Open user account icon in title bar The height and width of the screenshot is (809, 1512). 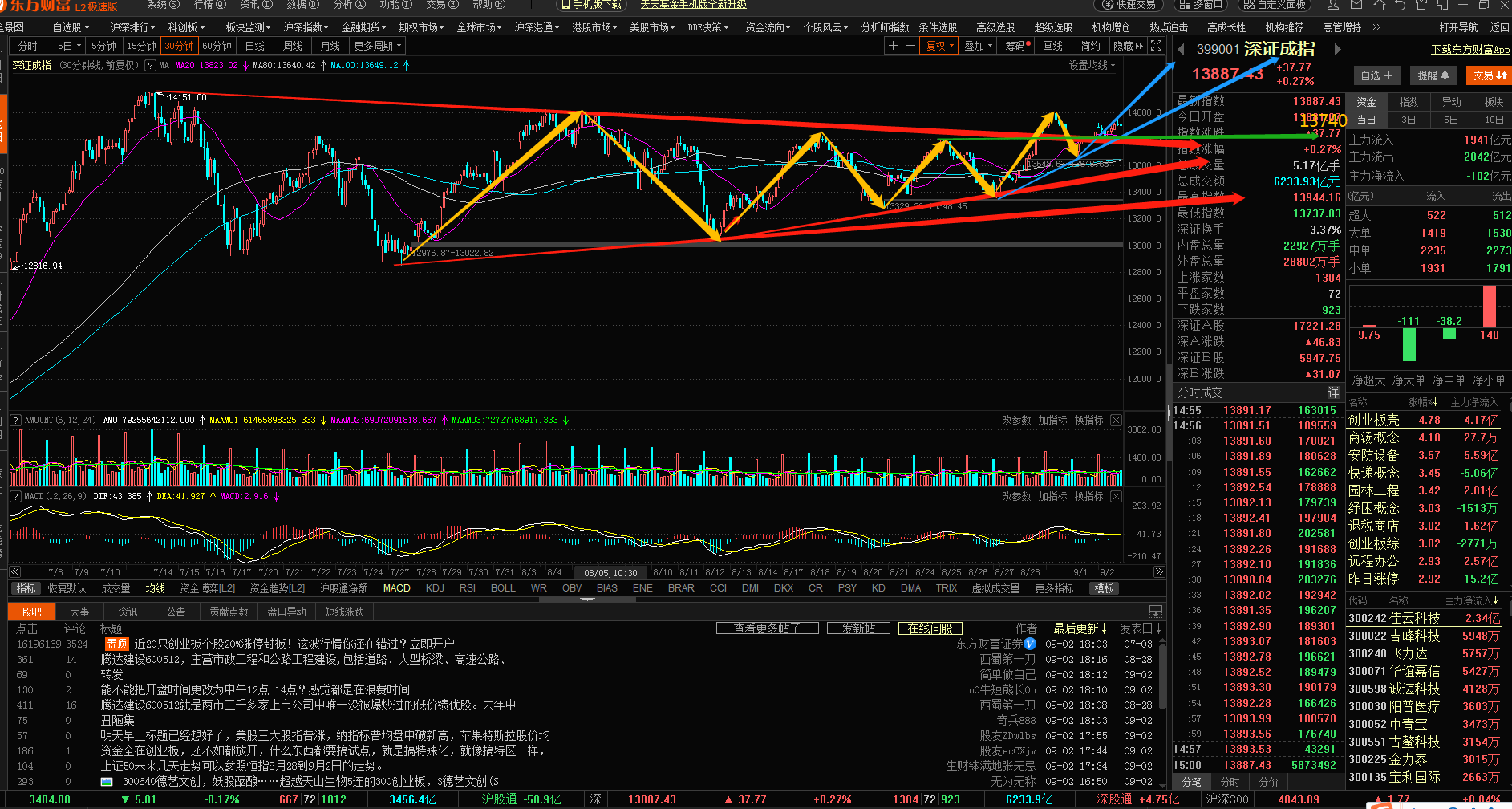[x=1334, y=5]
